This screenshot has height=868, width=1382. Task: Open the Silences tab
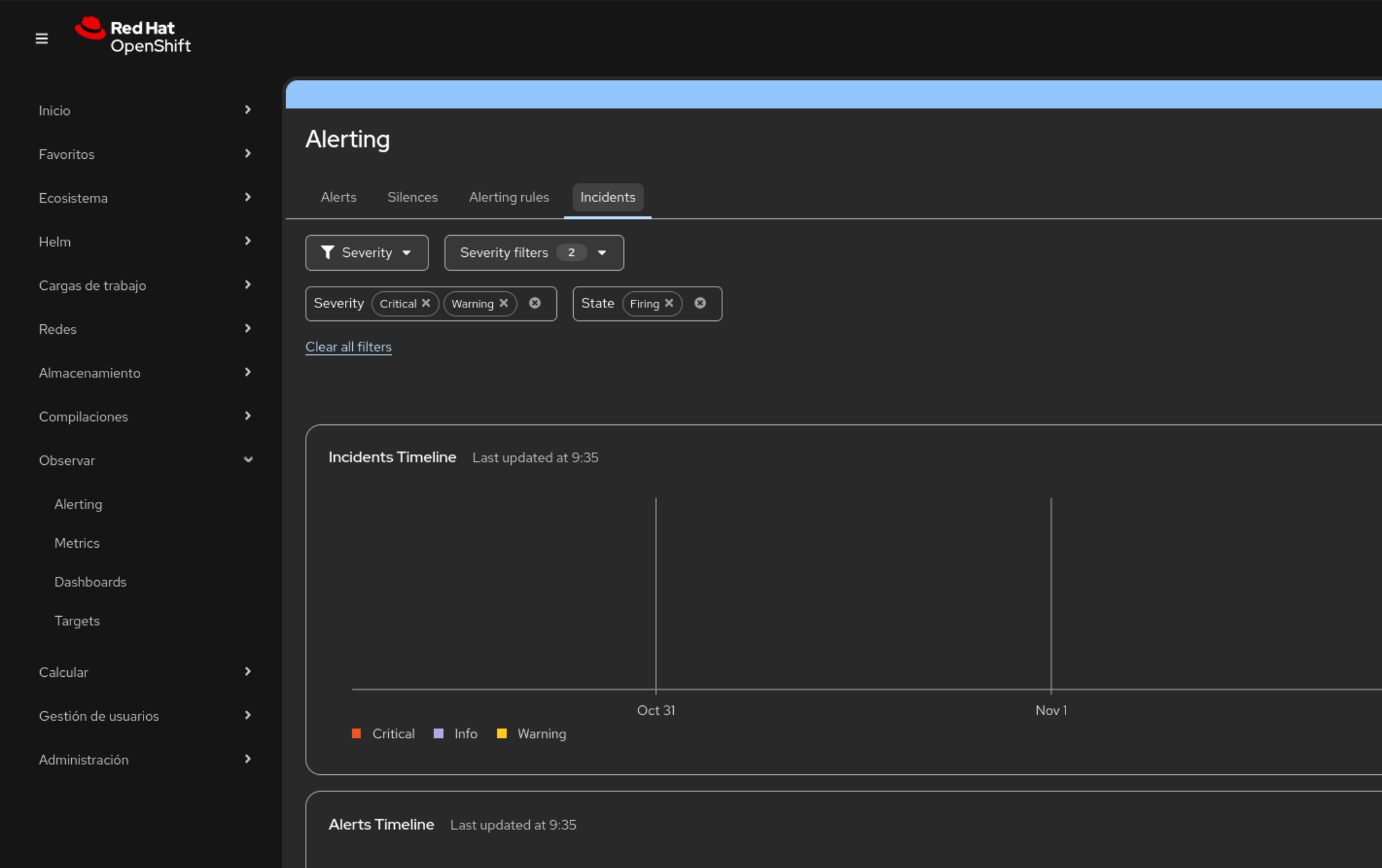(x=412, y=197)
